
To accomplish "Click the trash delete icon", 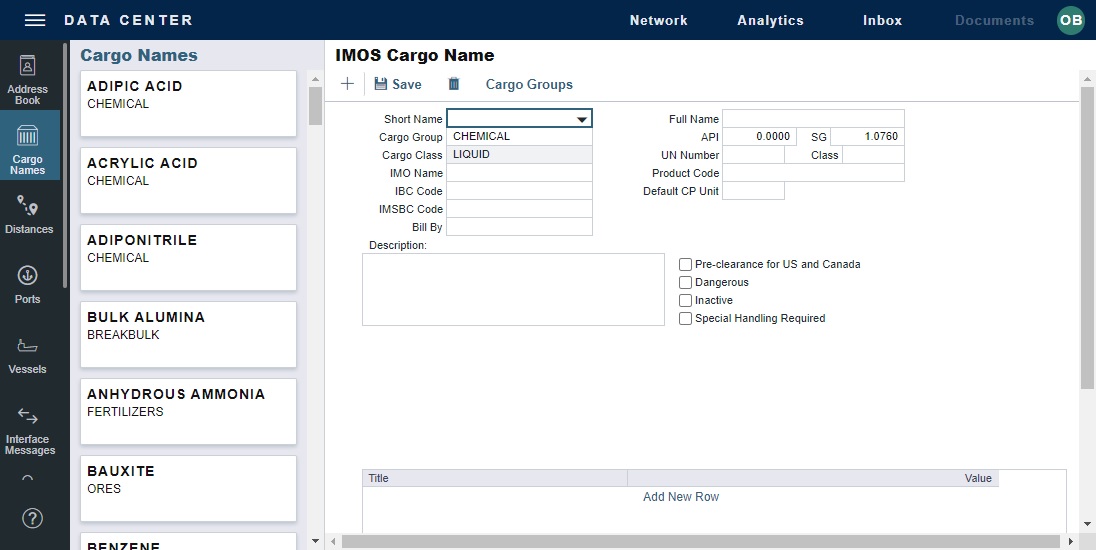I will [x=454, y=84].
